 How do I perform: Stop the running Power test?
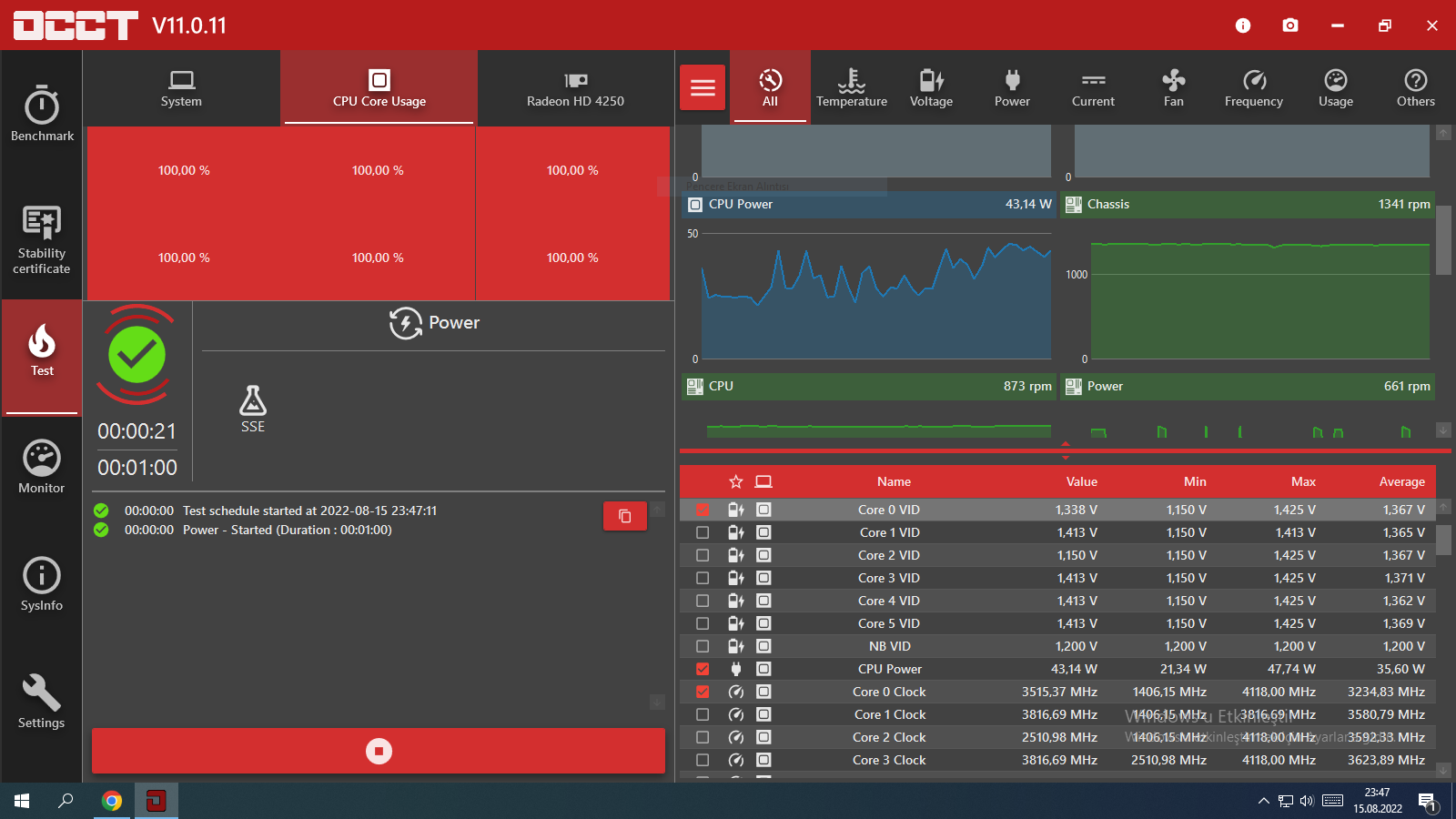click(379, 751)
